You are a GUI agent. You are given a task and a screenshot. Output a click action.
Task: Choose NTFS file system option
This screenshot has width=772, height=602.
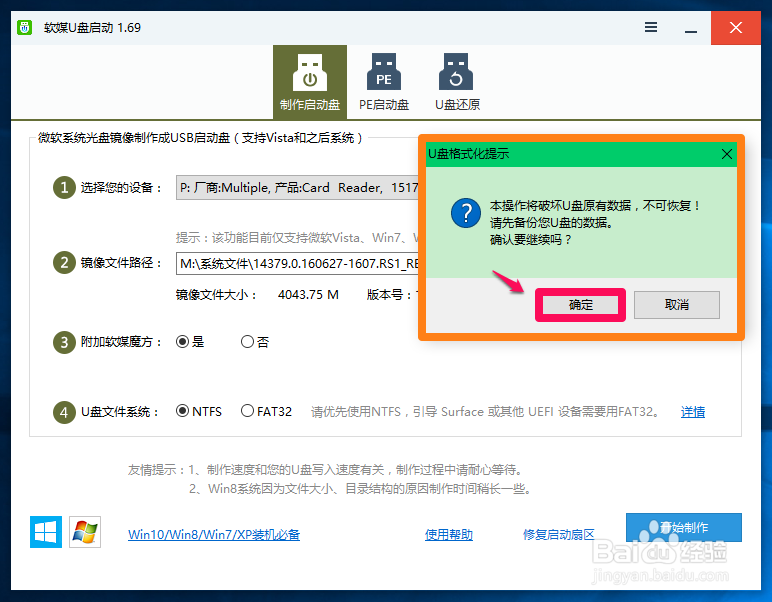pos(199,411)
